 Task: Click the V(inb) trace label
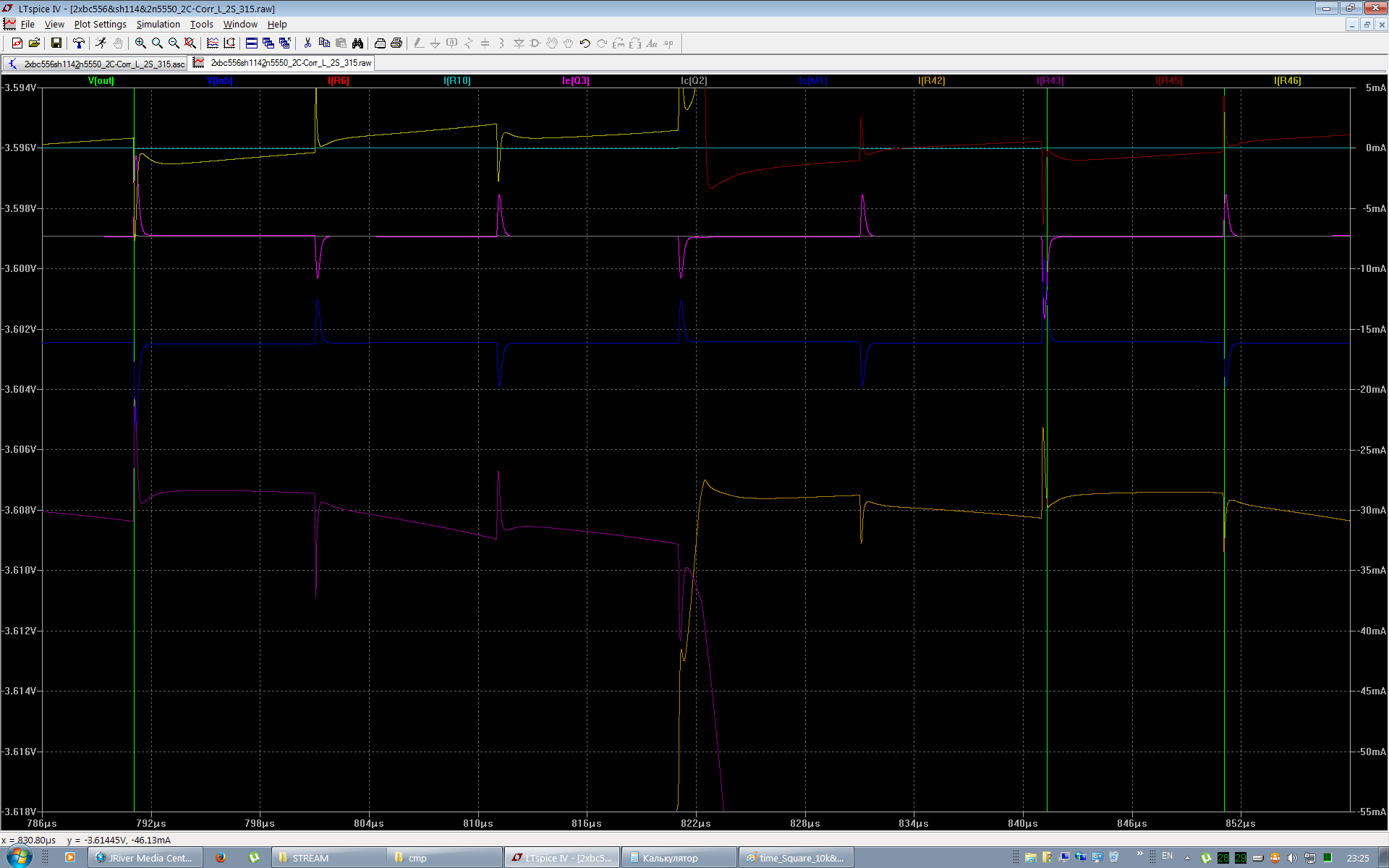pyautogui.click(x=220, y=81)
